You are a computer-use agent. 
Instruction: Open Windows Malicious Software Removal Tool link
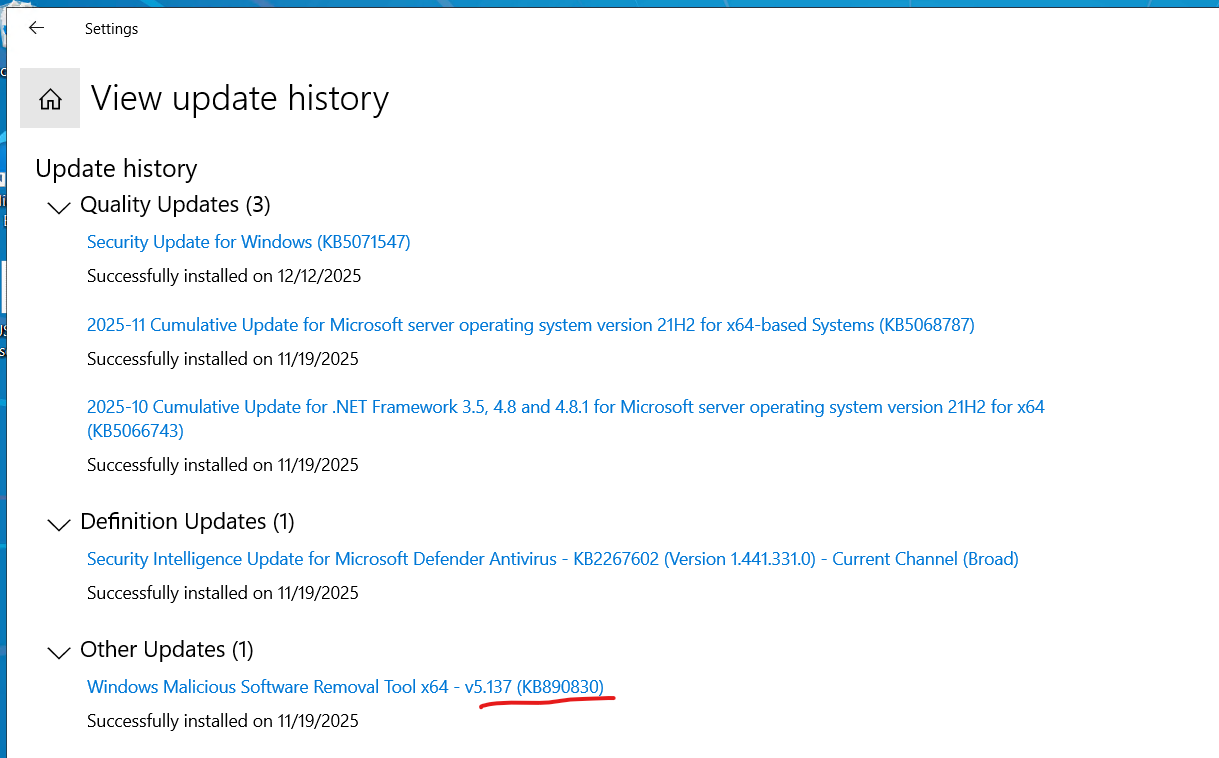pyautogui.click(x=346, y=687)
